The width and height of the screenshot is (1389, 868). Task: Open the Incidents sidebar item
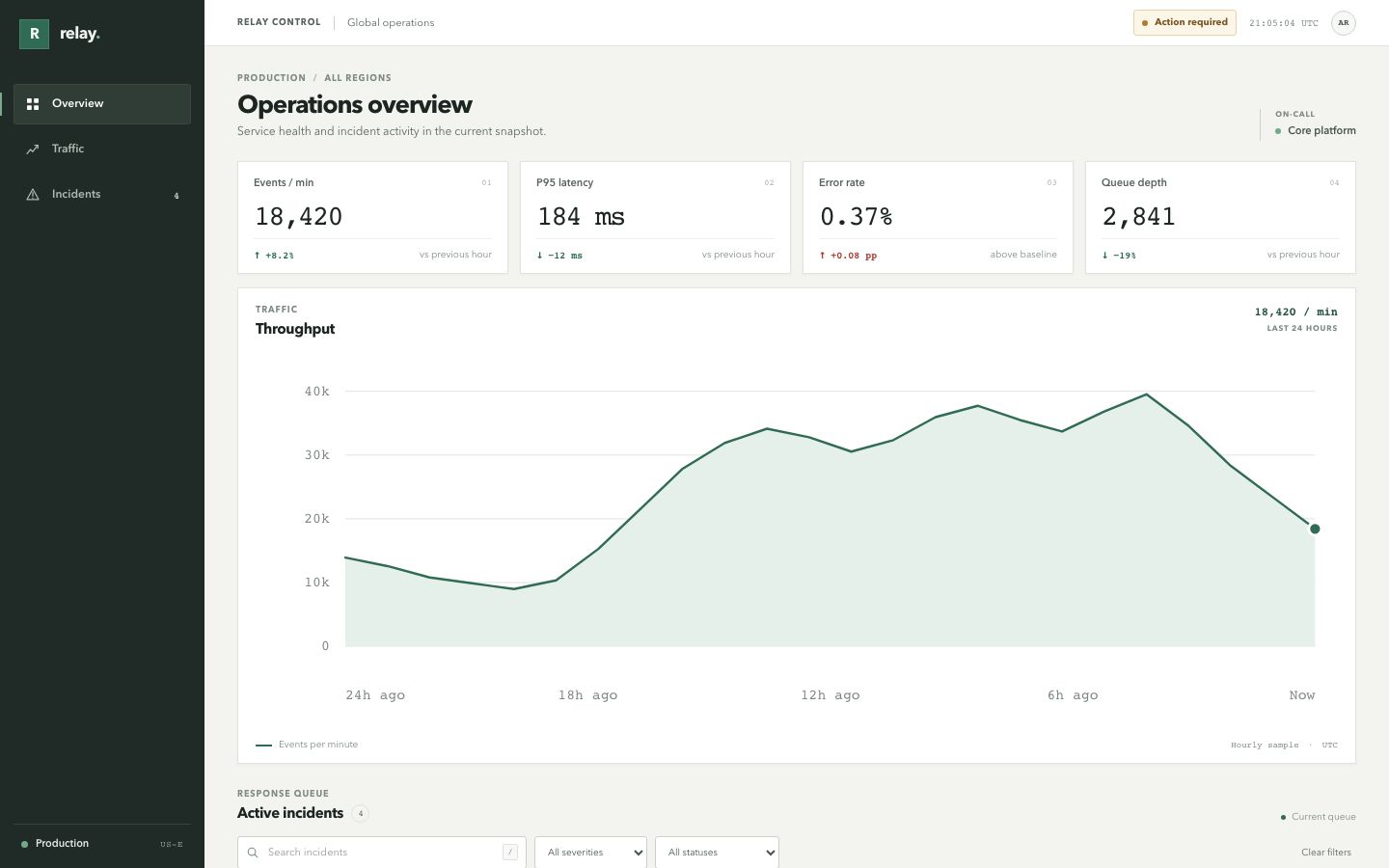click(x=102, y=195)
